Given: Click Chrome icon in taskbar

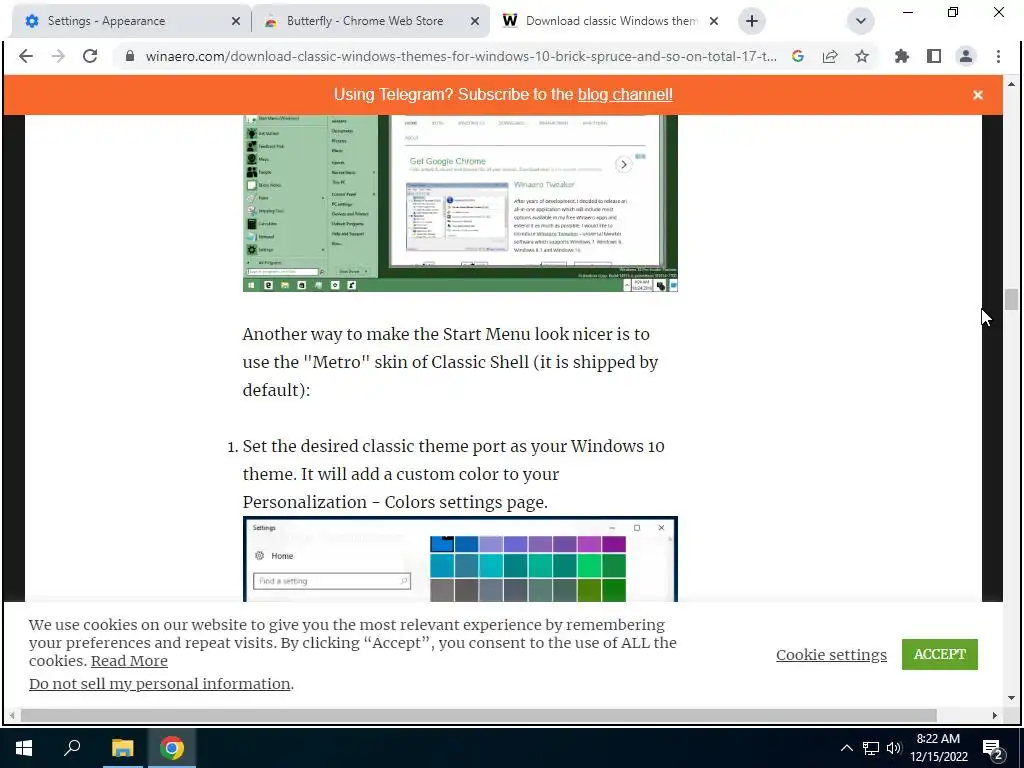Looking at the screenshot, I should pyautogui.click(x=172, y=748).
